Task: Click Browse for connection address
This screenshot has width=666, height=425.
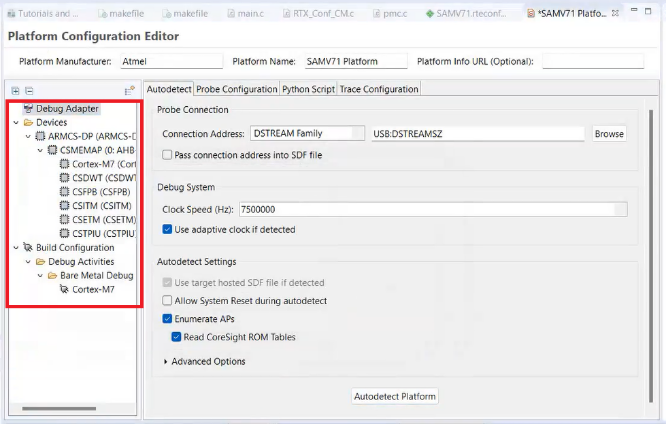Action: (x=609, y=133)
